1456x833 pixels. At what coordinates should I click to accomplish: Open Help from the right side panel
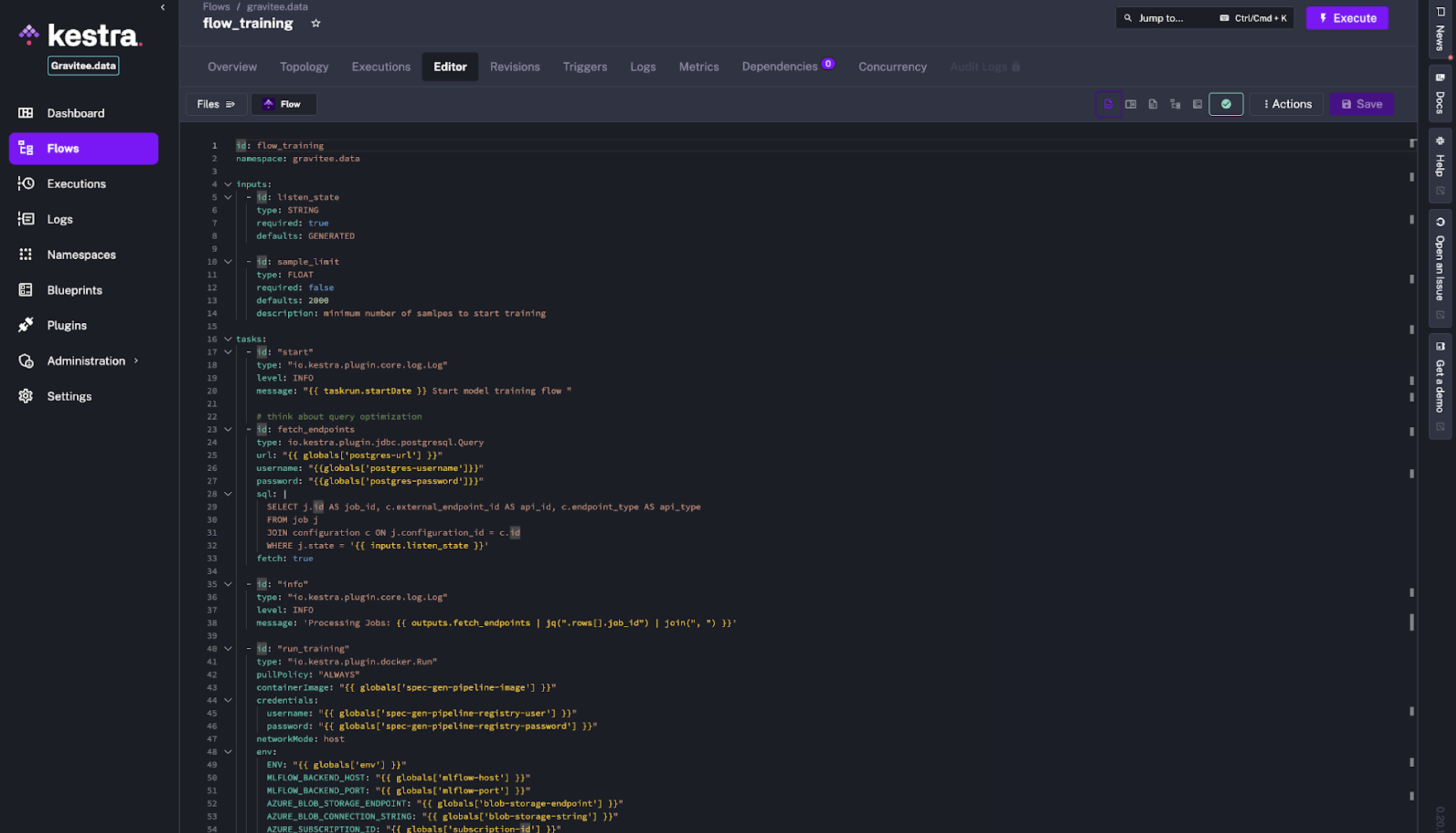(x=1439, y=165)
